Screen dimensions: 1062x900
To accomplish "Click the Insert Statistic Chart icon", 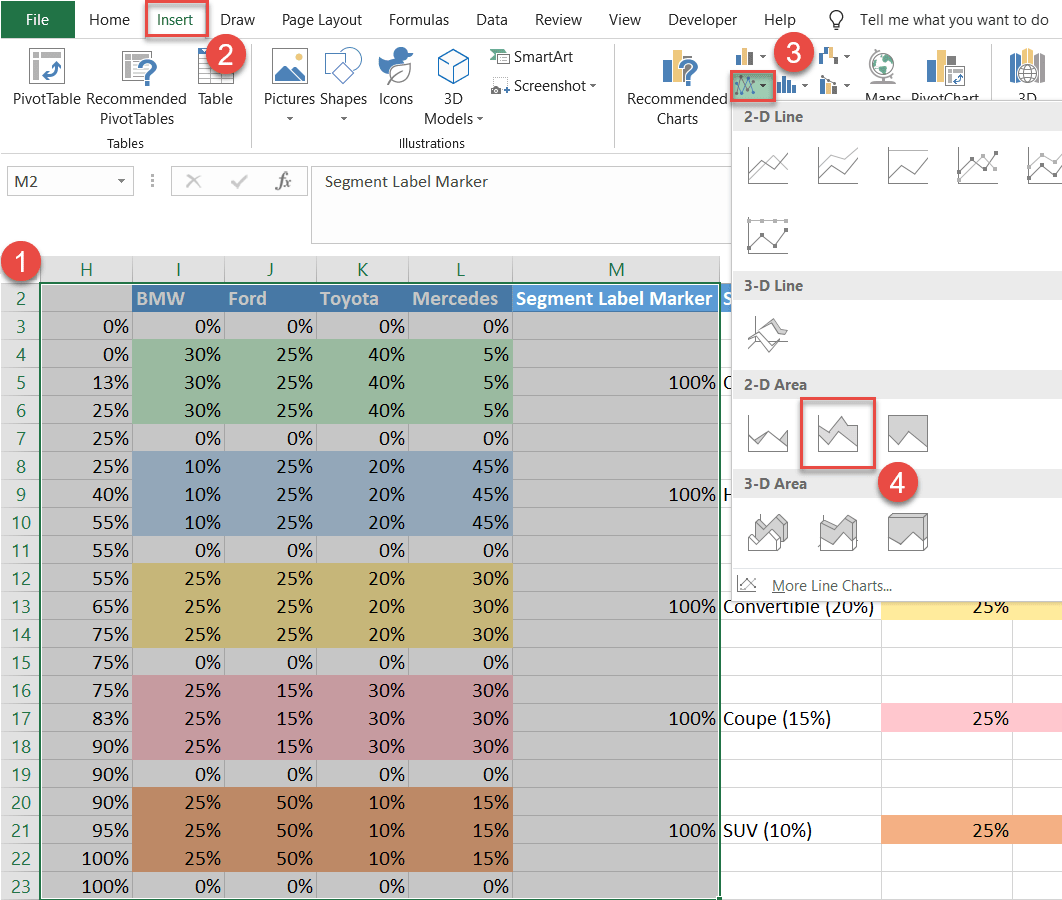I will (786, 85).
